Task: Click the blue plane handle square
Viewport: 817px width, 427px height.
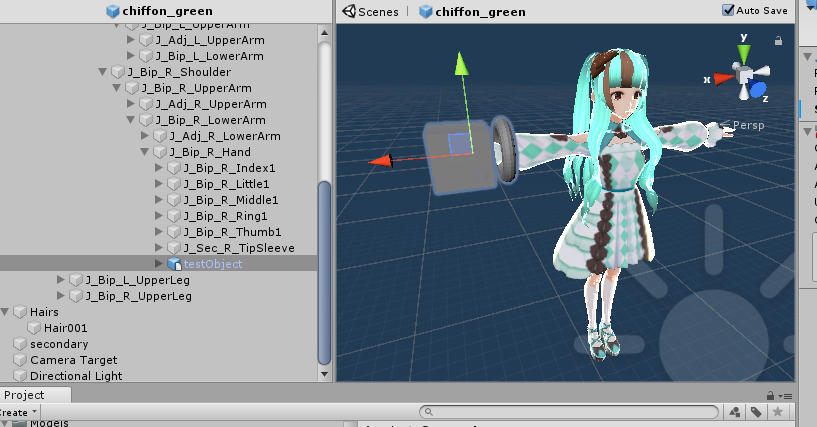Action: [x=459, y=144]
